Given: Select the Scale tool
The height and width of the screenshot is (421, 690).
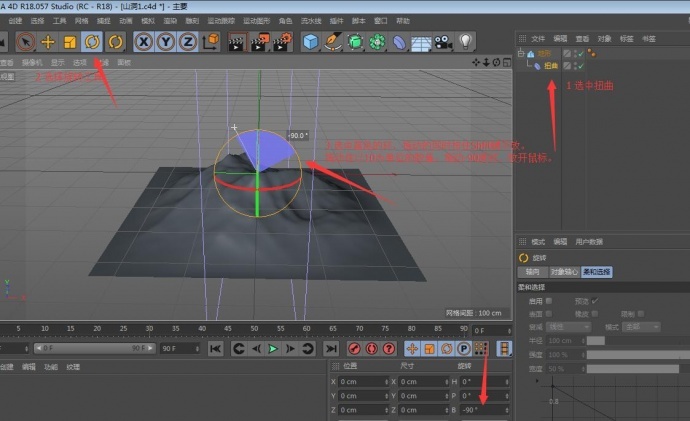Looking at the screenshot, I should [x=70, y=42].
